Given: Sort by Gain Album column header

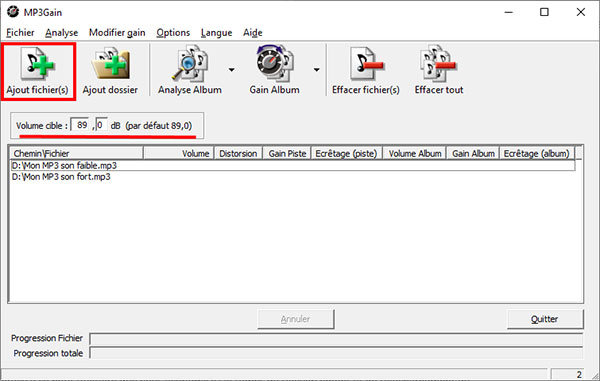Looking at the screenshot, I should point(473,153).
